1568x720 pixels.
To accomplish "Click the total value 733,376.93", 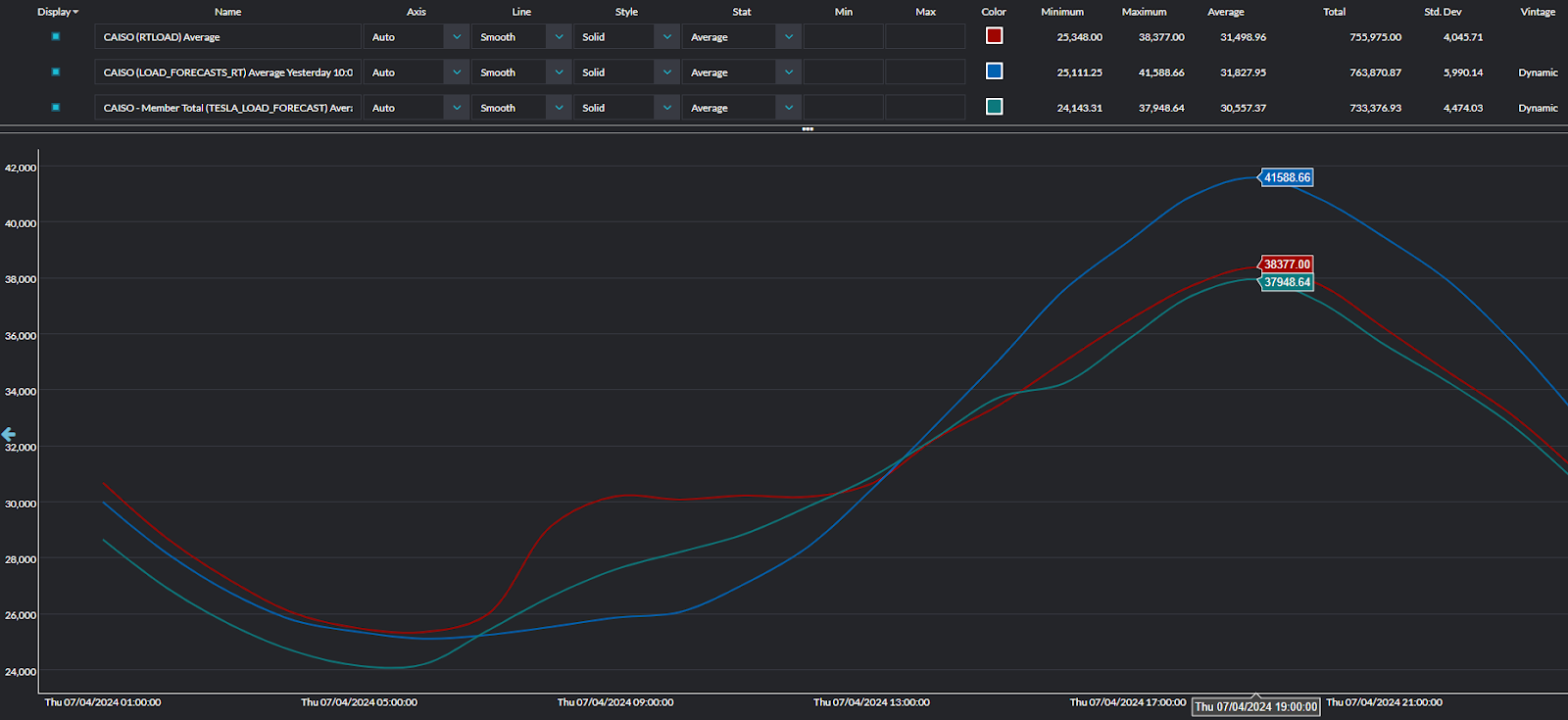I will click(x=1375, y=108).
